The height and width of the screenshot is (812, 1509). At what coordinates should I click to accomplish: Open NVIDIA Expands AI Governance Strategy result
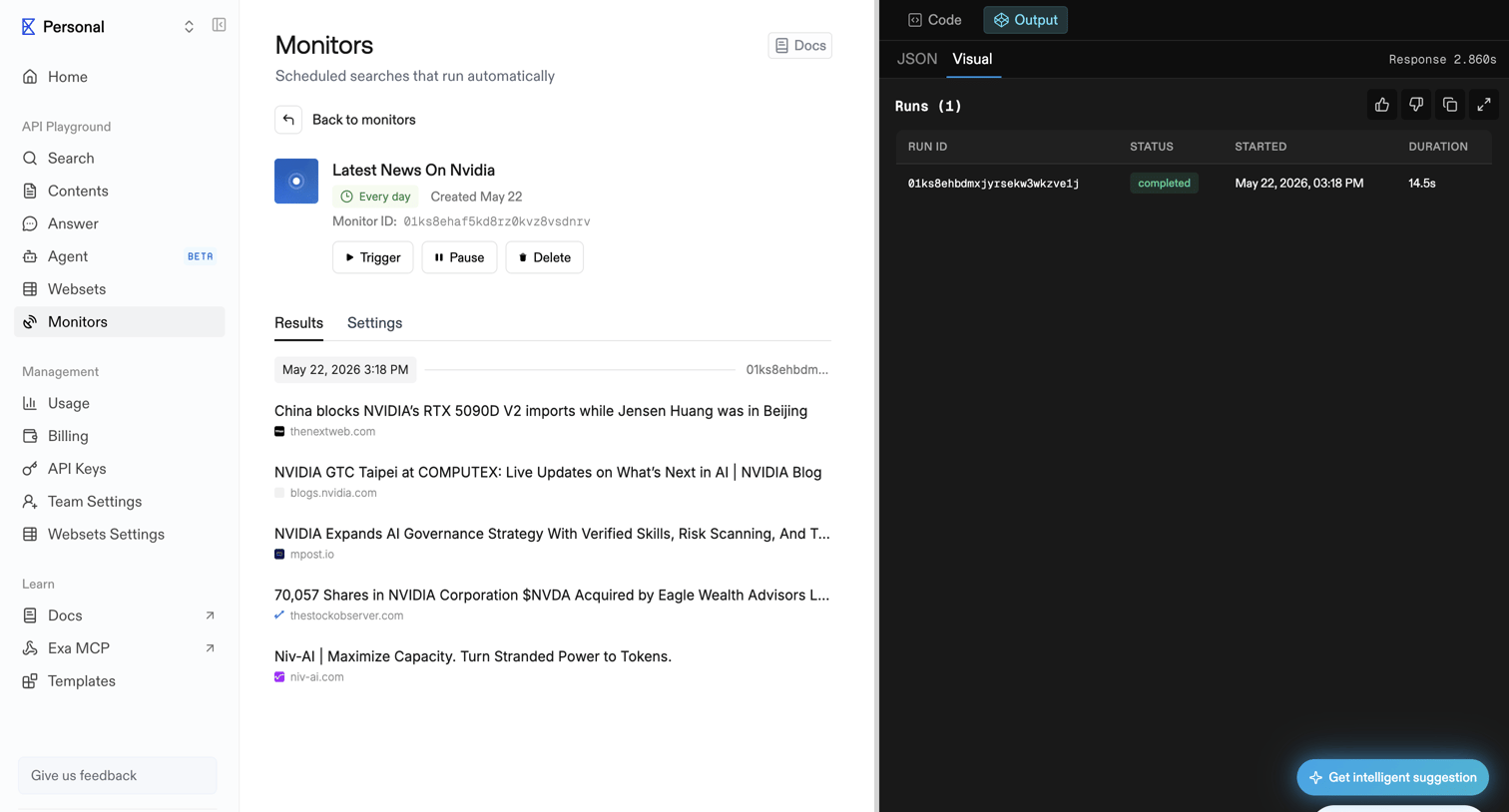(x=552, y=534)
